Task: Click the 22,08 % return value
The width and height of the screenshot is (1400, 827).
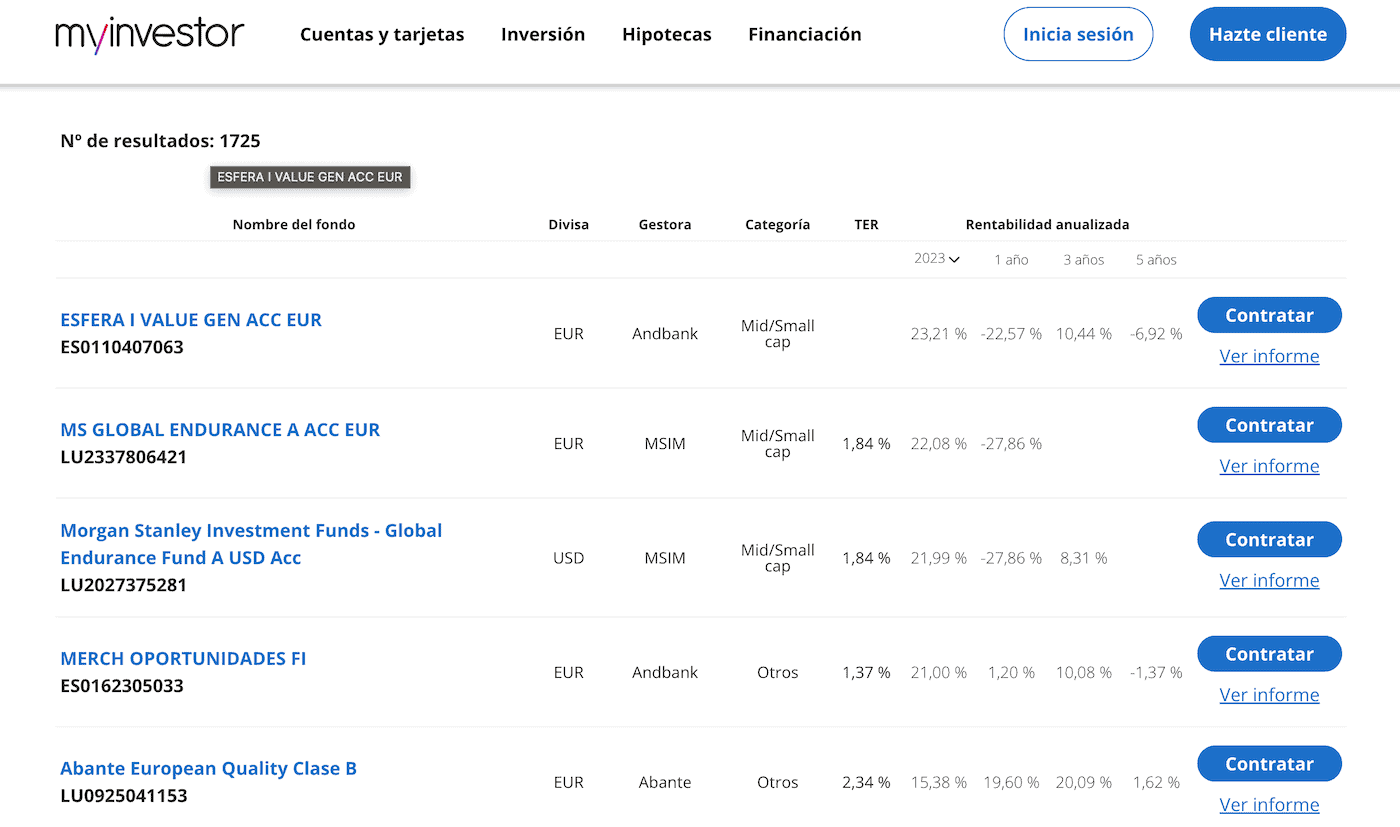Action: click(939, 444)
